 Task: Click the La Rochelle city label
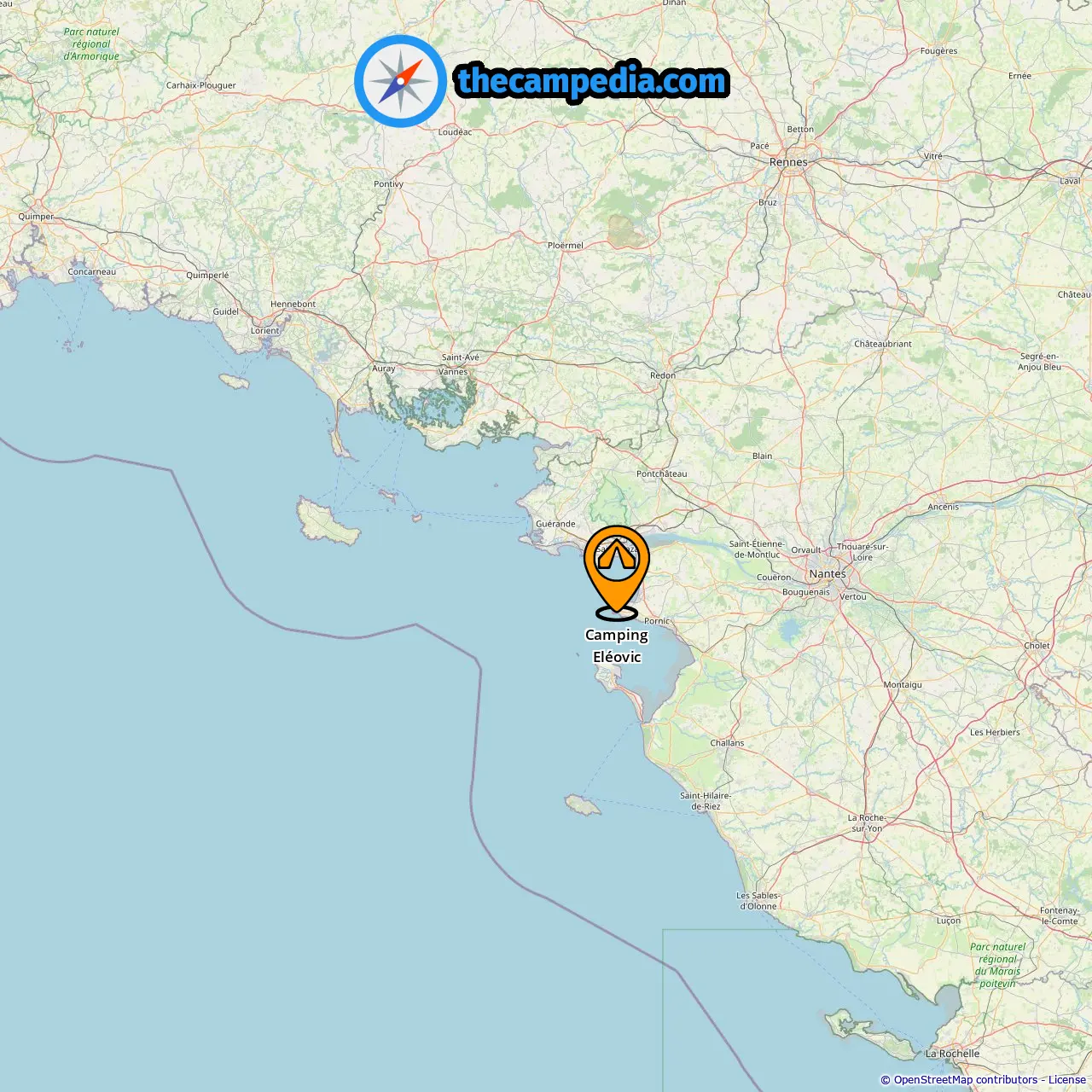coord(952,1054)
